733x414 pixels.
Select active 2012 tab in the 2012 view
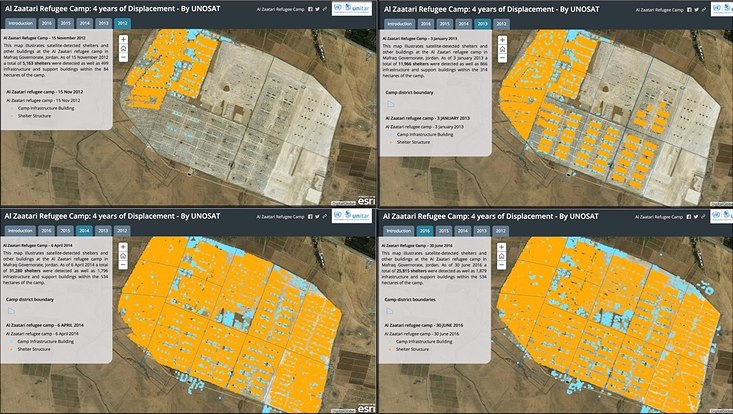pos(122,23)
